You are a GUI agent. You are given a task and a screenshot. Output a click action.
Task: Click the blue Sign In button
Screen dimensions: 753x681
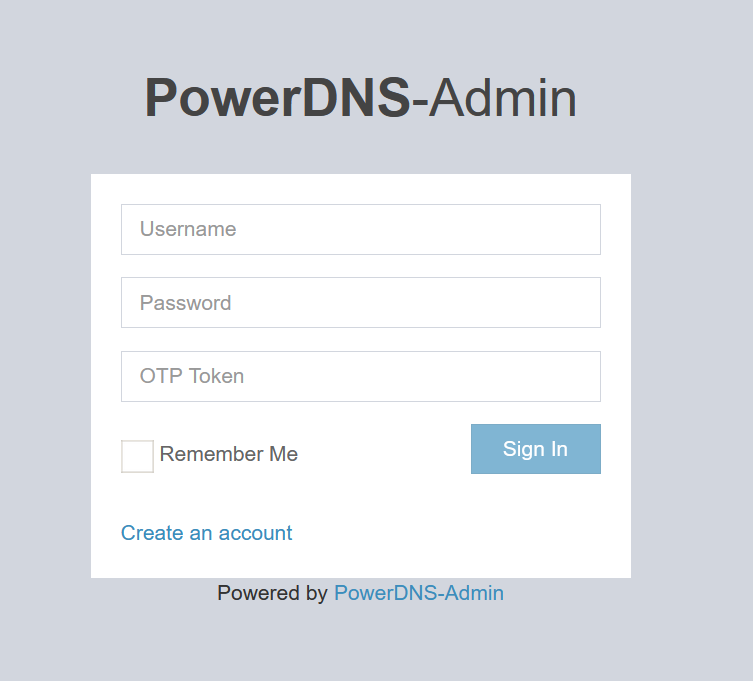[x=535, y=449]
